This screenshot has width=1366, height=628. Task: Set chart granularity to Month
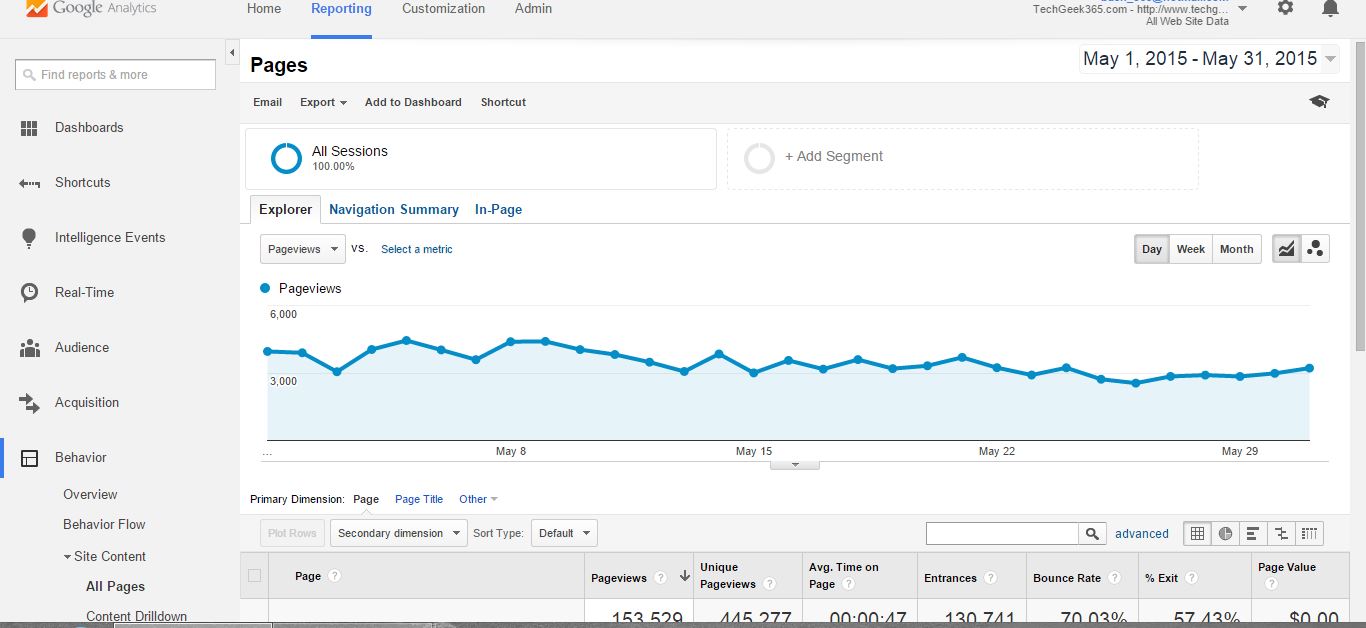(1236, 249)
